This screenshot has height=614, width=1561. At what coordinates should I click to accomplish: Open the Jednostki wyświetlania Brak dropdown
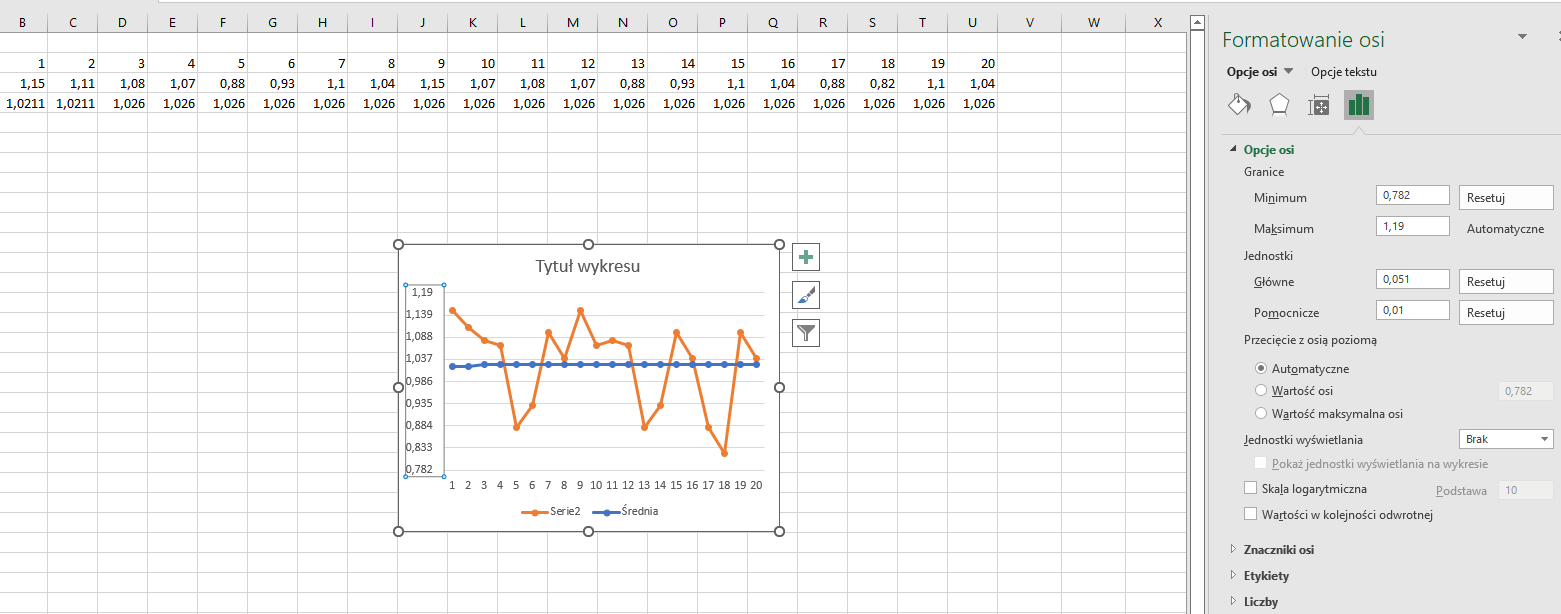pyautogui.click(x=1506, y=439)
